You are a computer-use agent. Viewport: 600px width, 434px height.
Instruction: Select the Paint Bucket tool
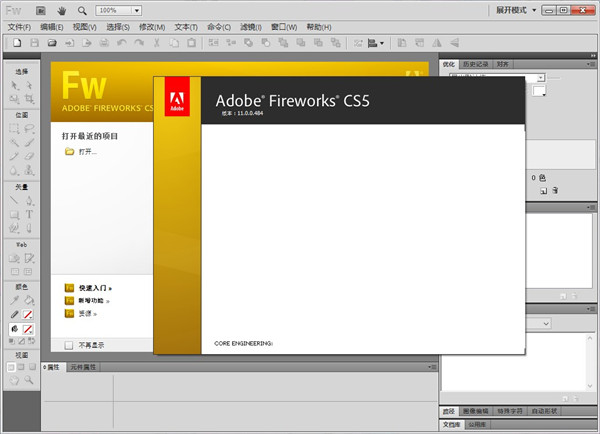29,300
